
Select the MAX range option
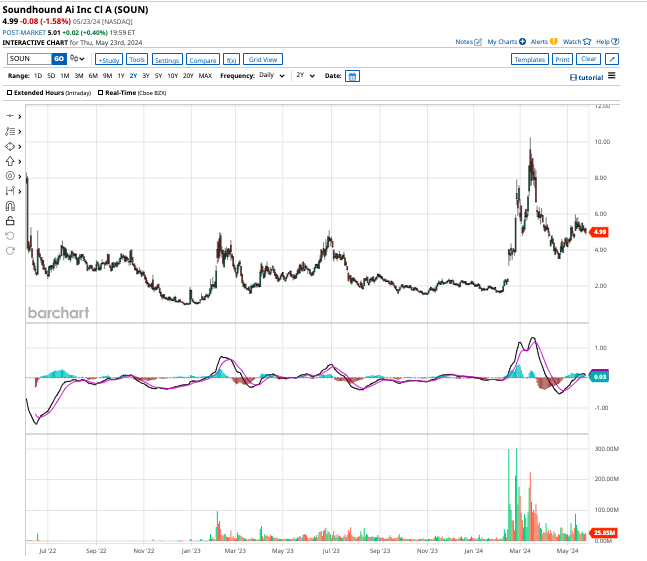coord(205,76)
